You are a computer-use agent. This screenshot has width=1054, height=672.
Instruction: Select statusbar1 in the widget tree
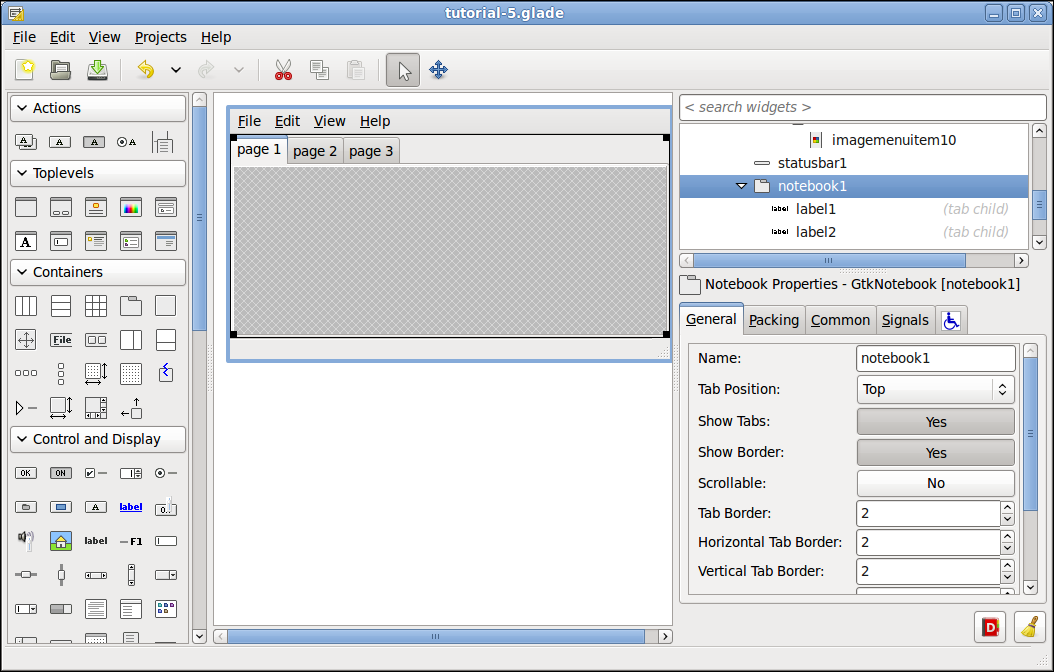[x=812, y=163]
